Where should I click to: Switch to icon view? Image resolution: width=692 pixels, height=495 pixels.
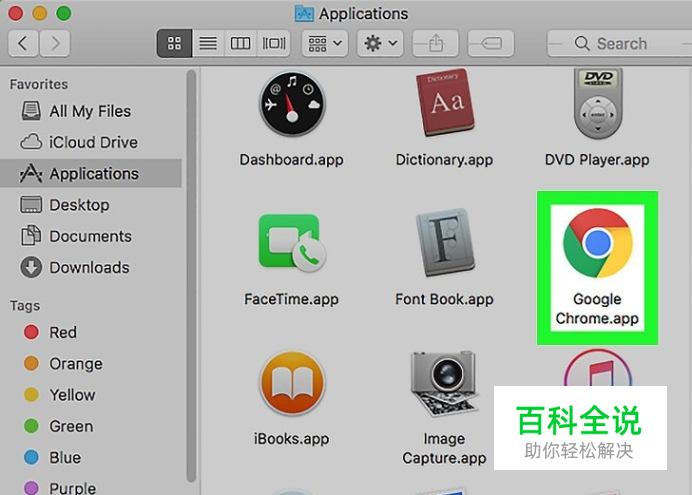click(174, 43)
